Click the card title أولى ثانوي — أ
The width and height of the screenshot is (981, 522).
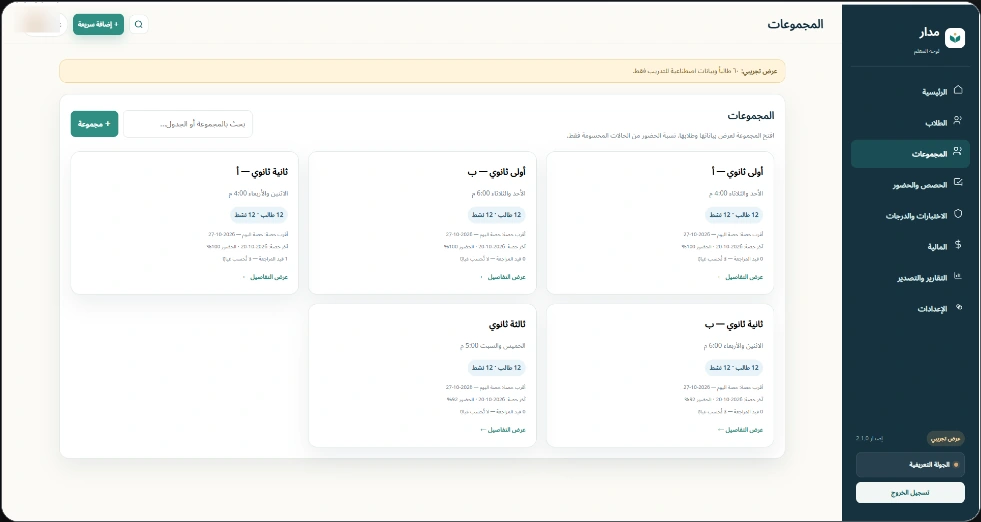[x=738, y=171]
